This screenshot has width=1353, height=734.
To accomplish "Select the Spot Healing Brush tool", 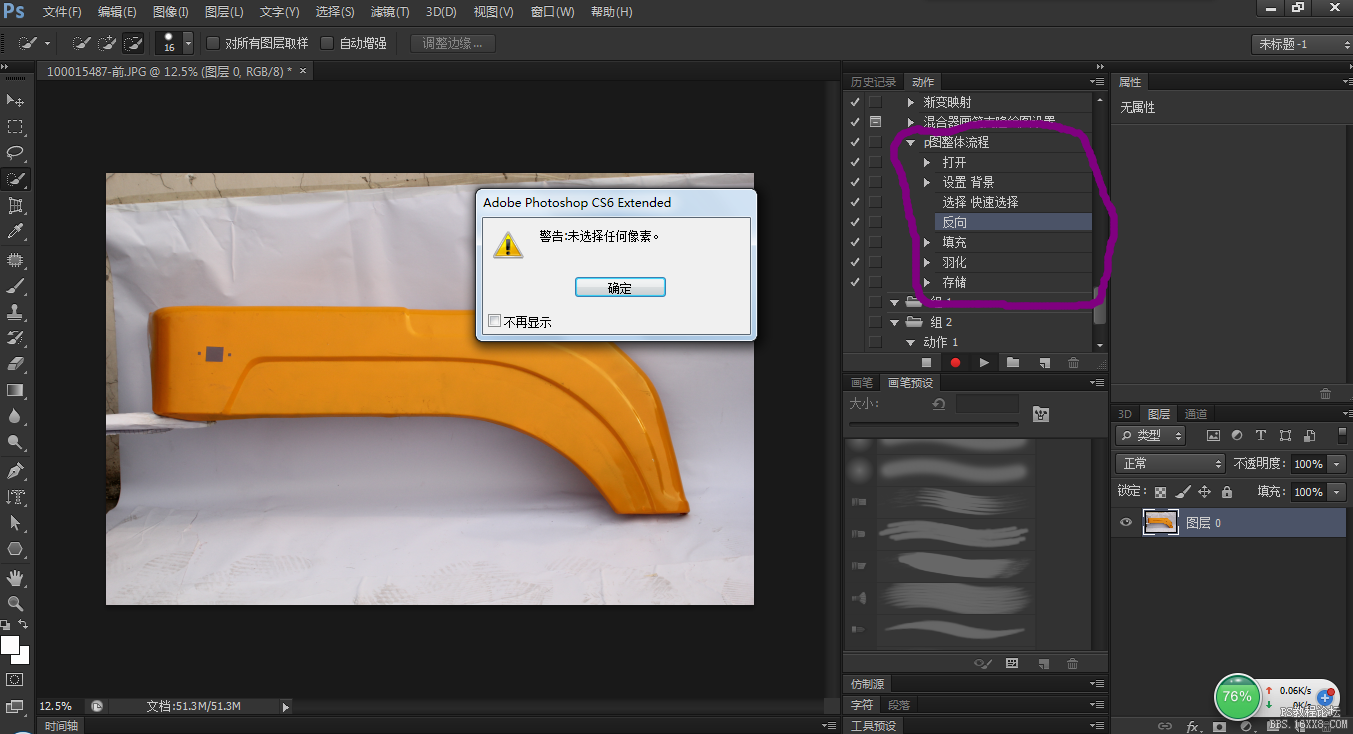I will click(15, 260).
